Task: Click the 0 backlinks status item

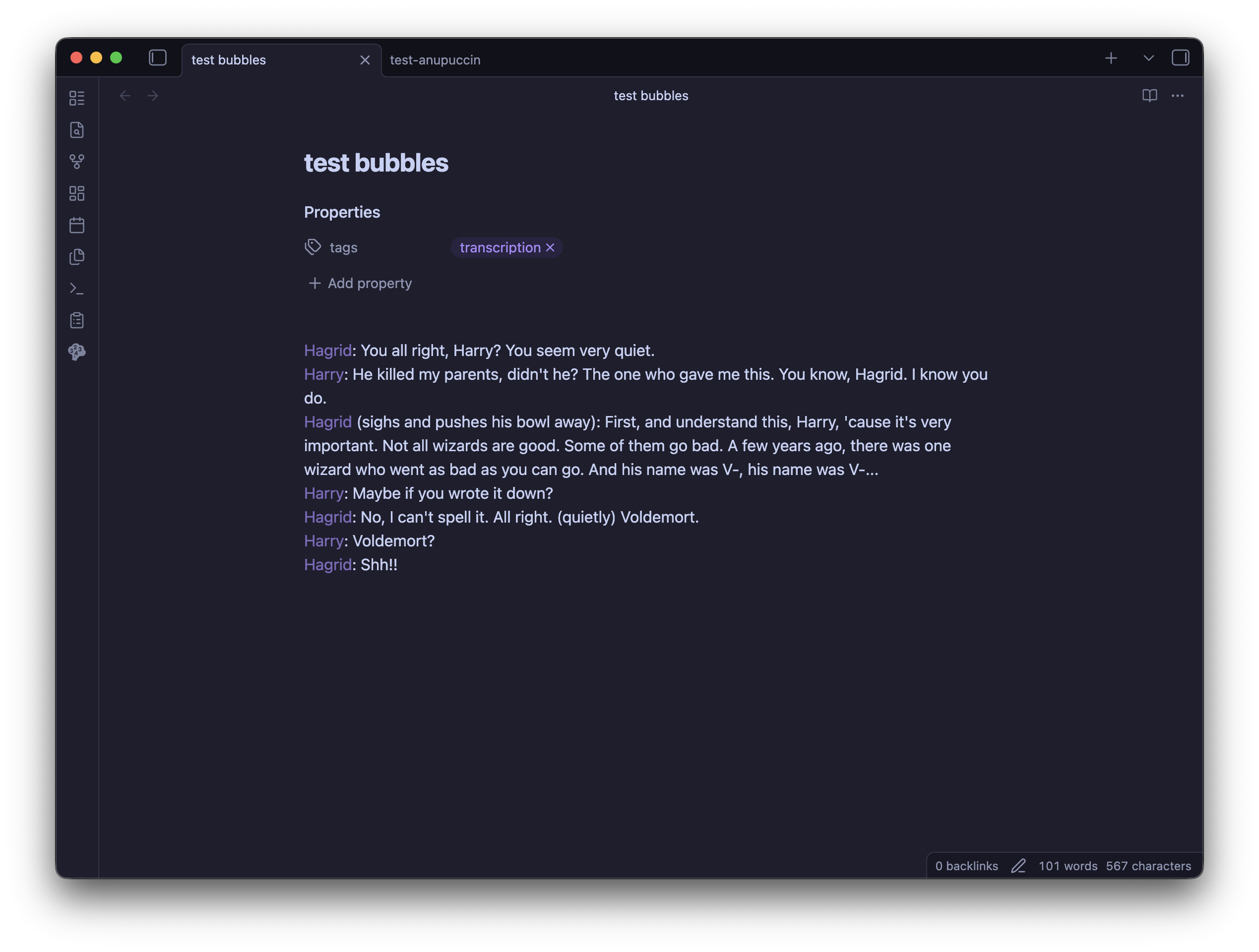Action: point(966,866)
